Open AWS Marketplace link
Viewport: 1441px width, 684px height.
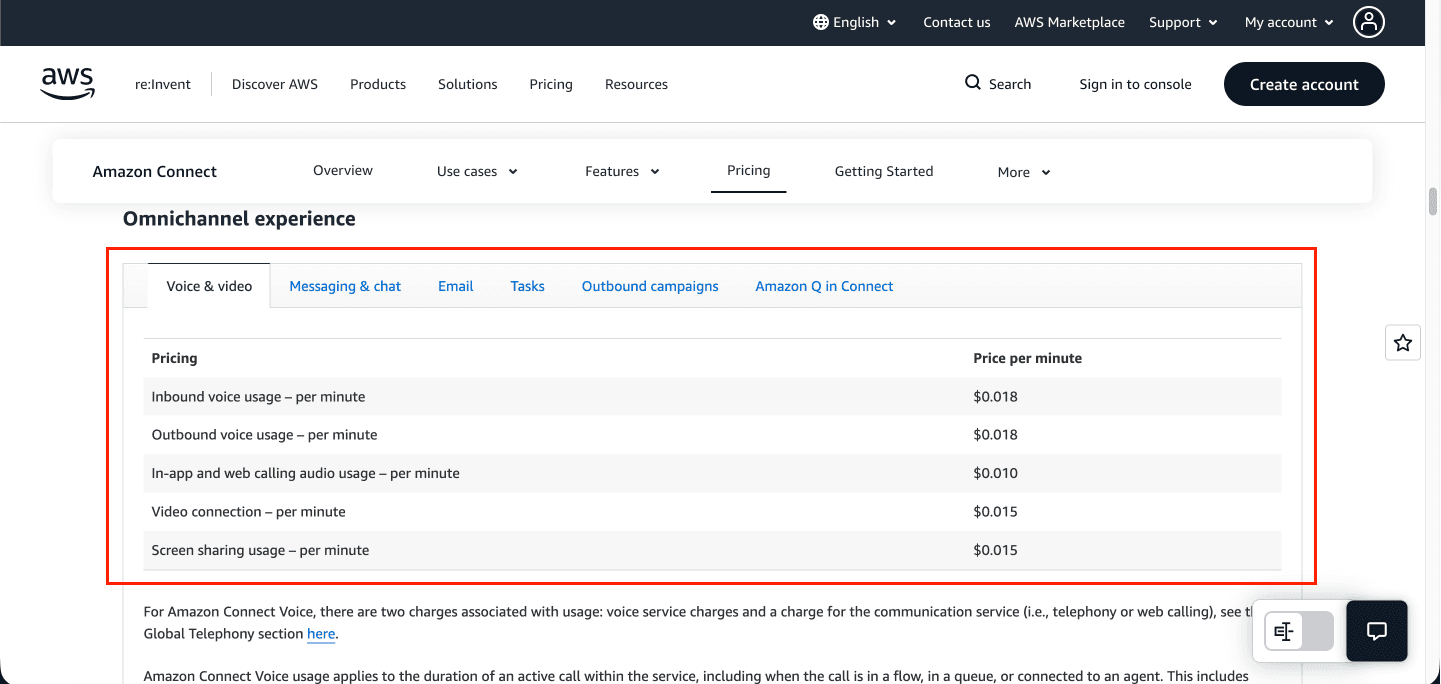pyautogui.click(x=1069, y=22)
